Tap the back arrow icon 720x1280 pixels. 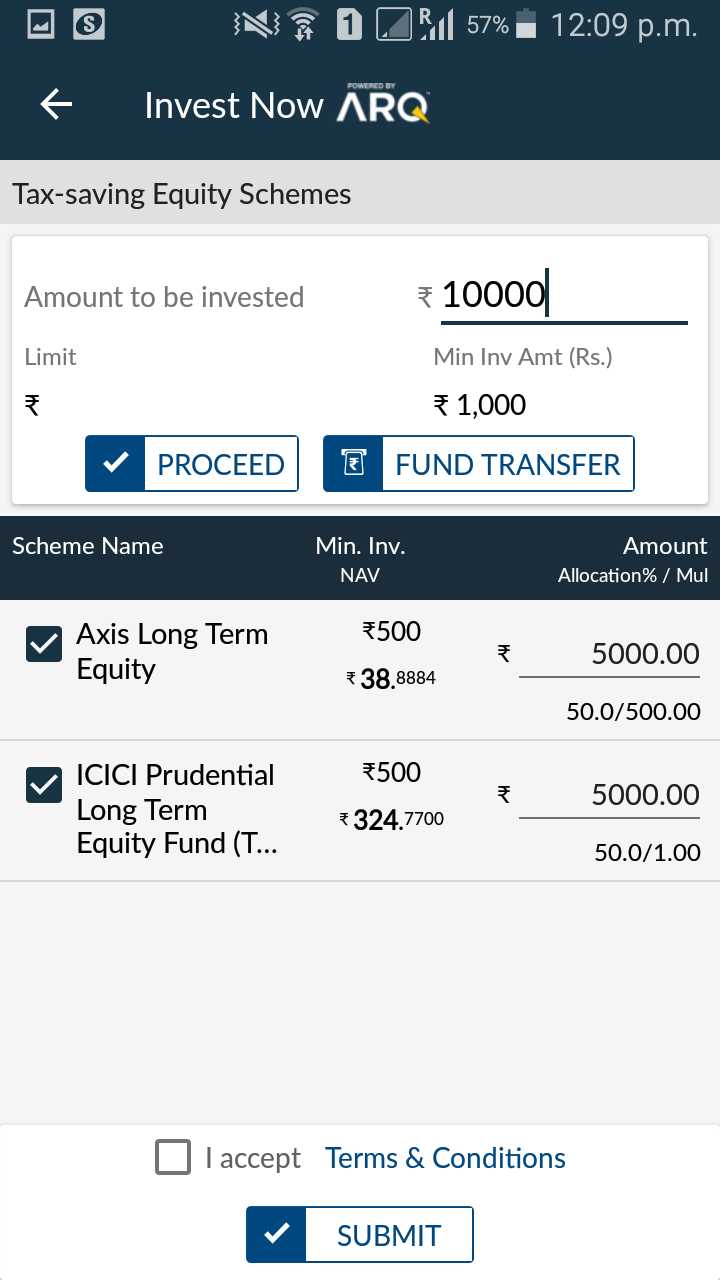(57, 105)
